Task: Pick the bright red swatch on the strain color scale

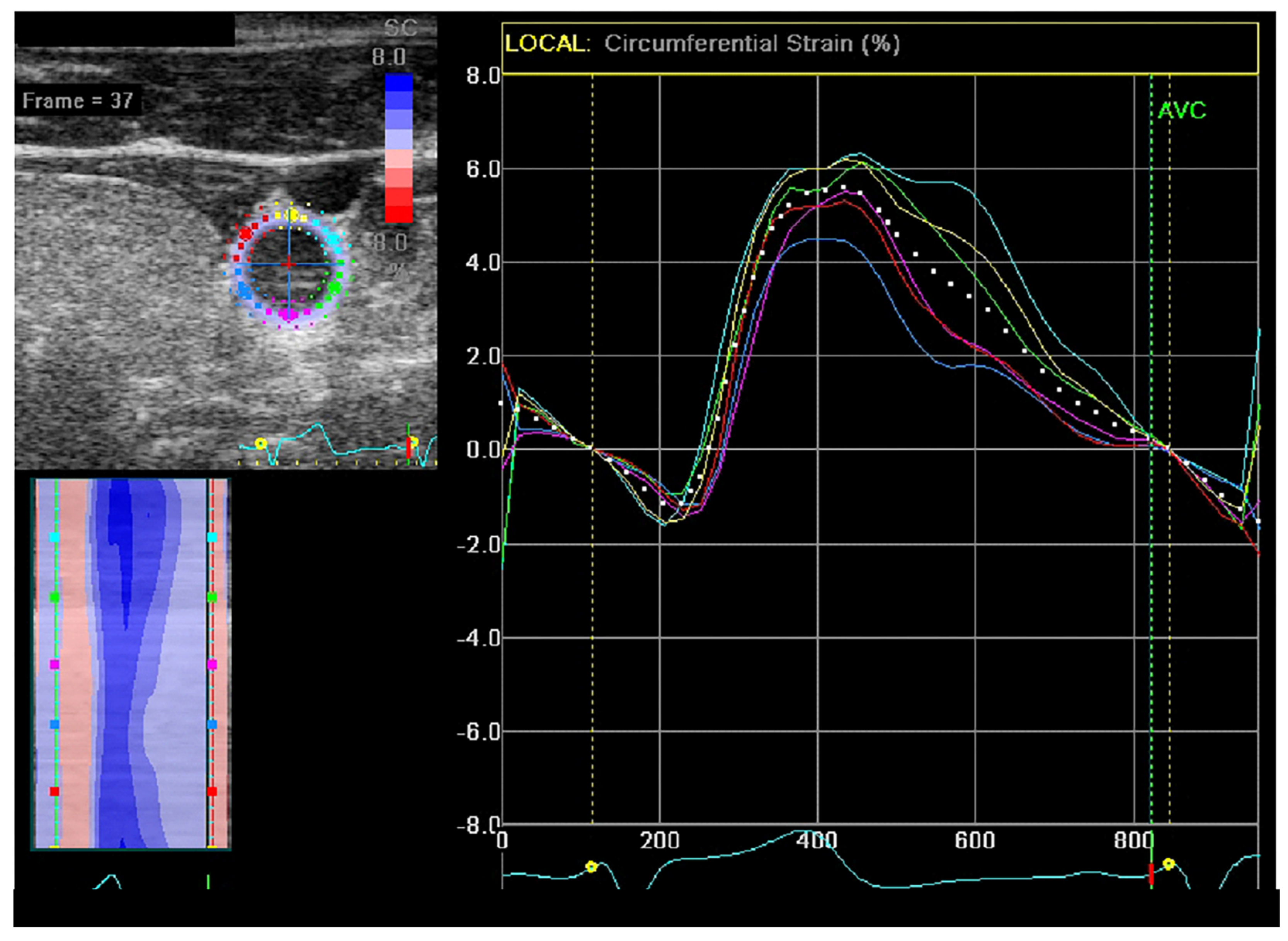Action: (398, 214)
